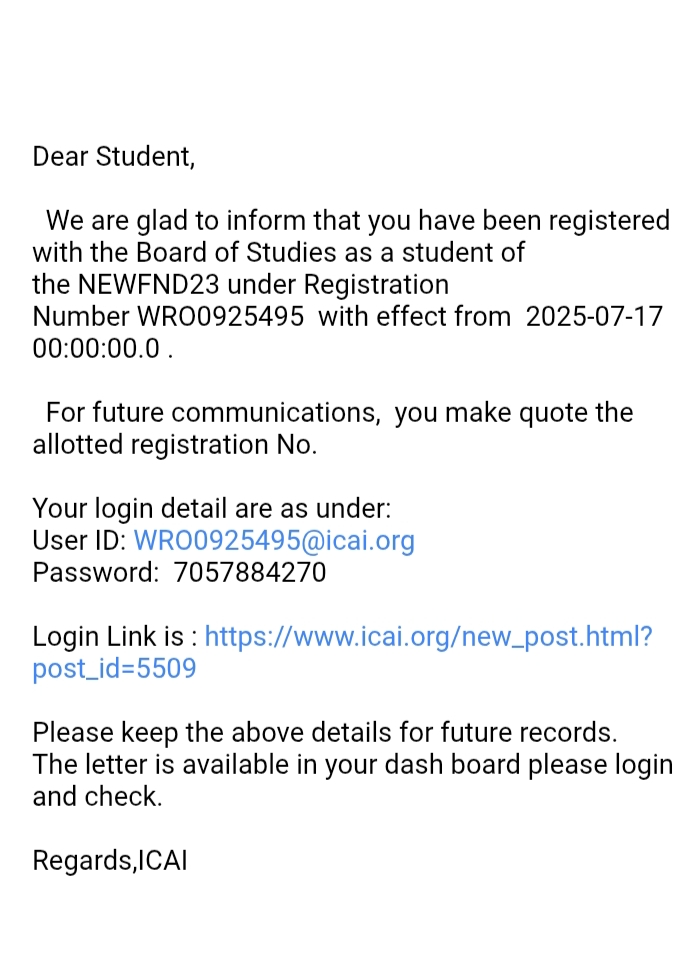Click the "Regards,ICAI" signature
This screenshot has width=697, height=964.
[x=109, y=861]
